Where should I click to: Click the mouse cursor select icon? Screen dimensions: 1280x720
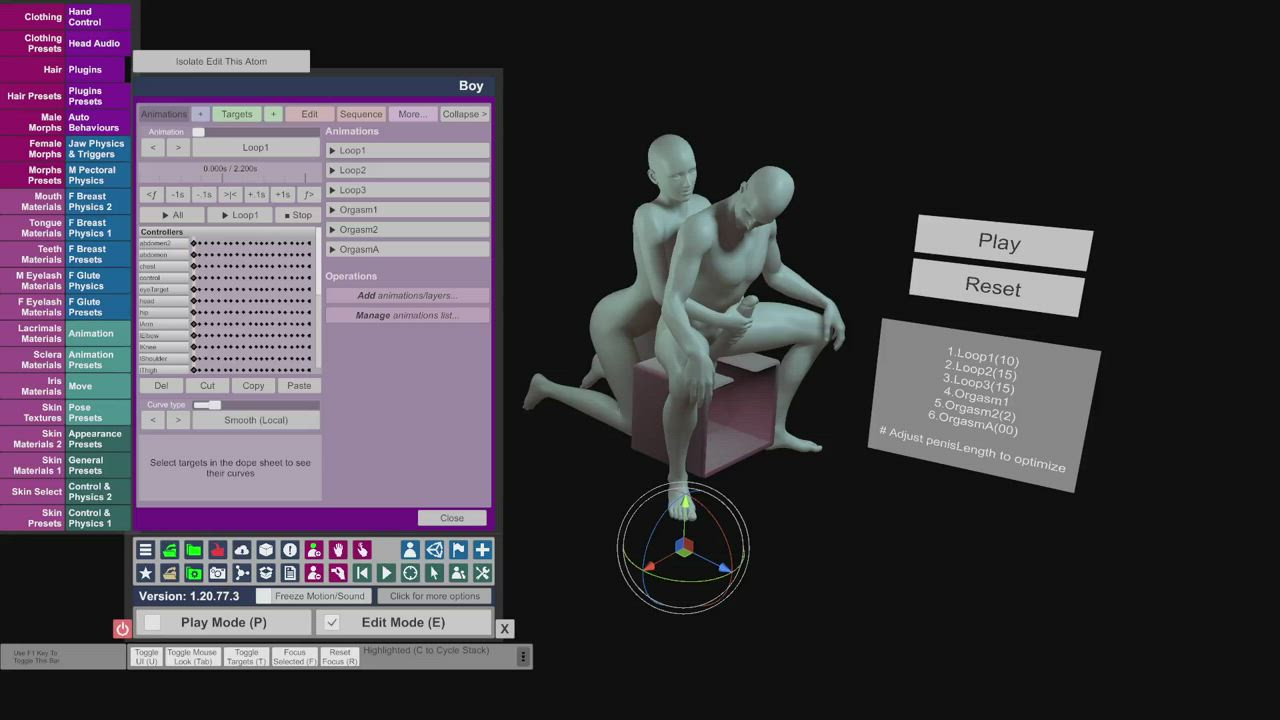point(434,573)
